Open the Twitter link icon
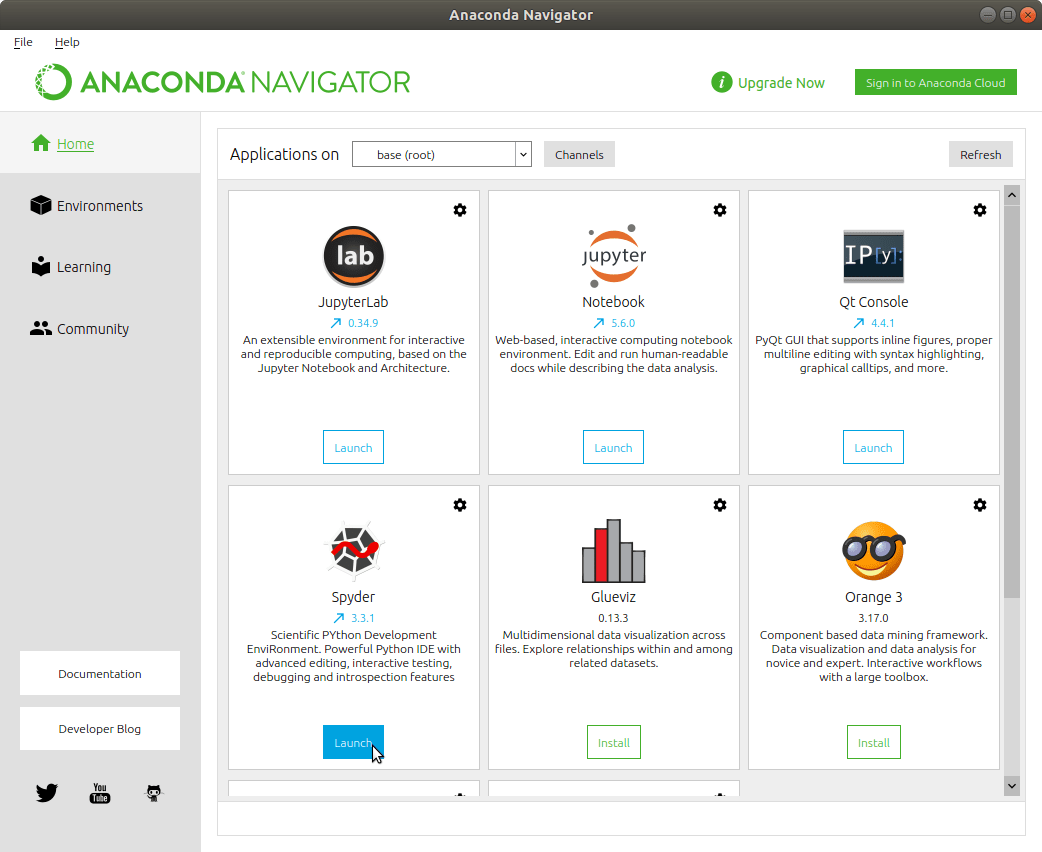 coord(47,793)
